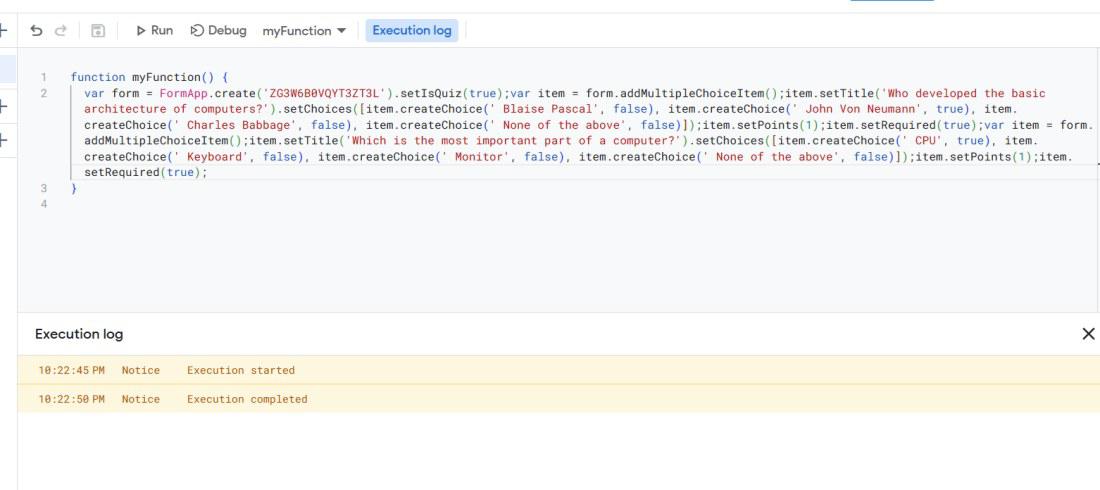Click the closing brace on line 3

(x=73, y=188)
